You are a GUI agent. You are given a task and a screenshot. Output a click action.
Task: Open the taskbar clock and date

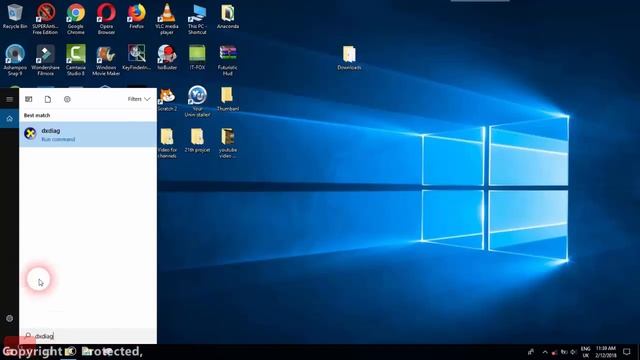[x=605, y=352]
